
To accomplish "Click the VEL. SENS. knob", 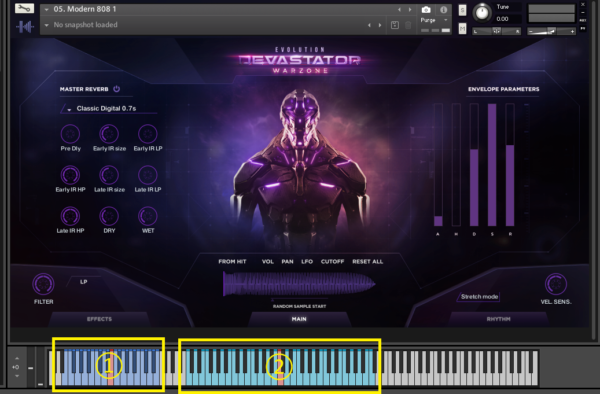I will pos(555,284).
